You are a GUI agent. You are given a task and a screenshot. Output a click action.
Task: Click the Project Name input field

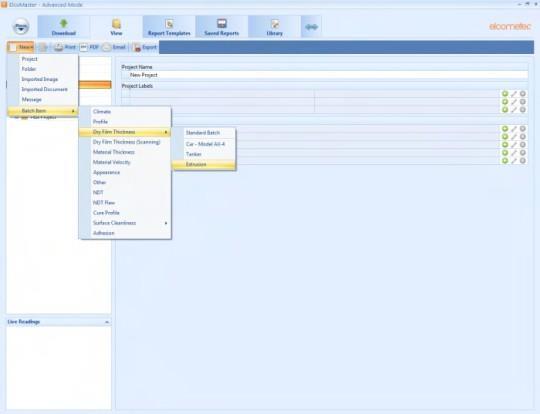pos(325,75)
